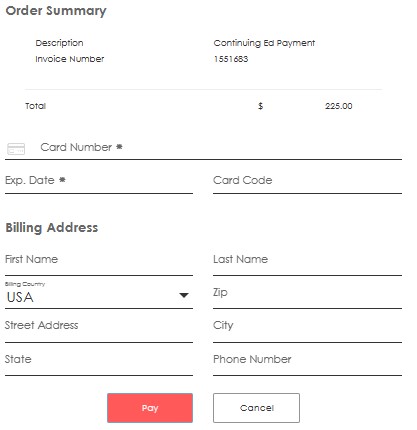
Task: Select the USA billing country field
Action: (99, 295)
